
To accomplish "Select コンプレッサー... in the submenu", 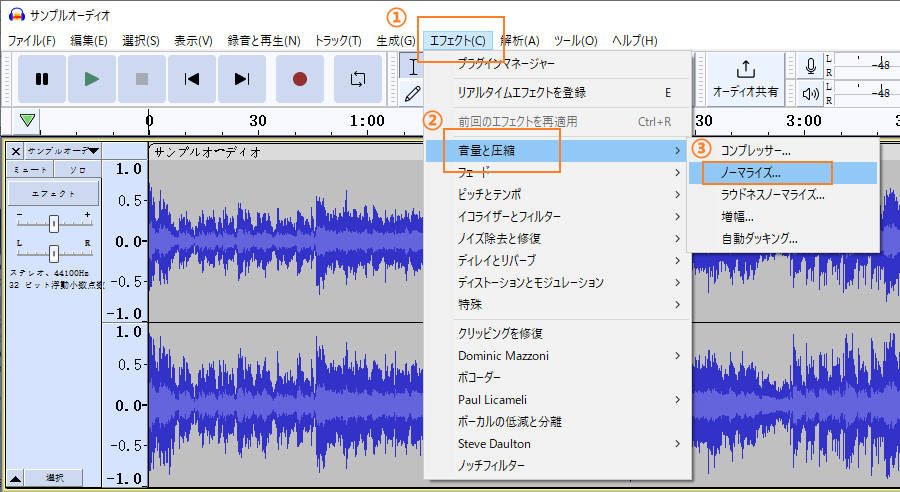I will [x=783, y=151].
